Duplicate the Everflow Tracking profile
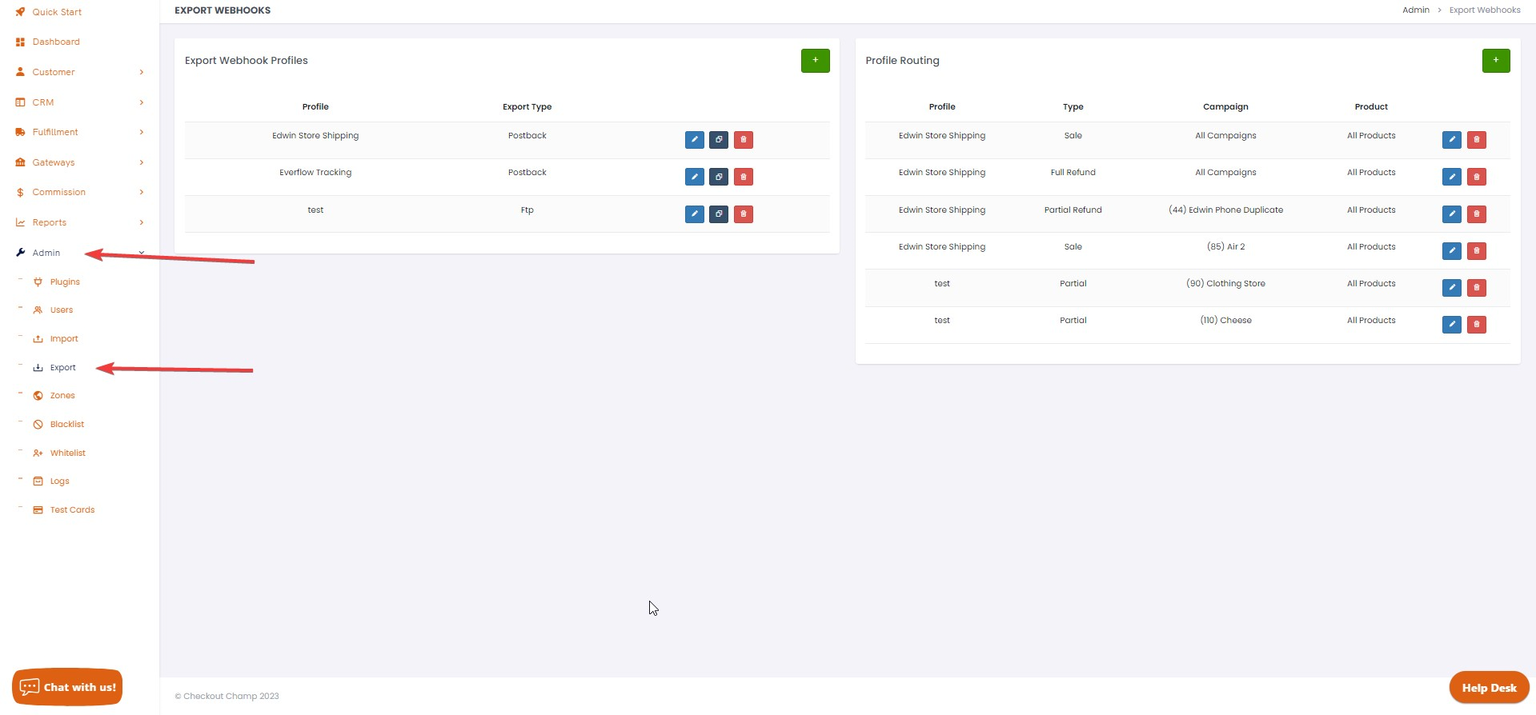The height and width of the screenshot is (715, 1536). point(718,176)
